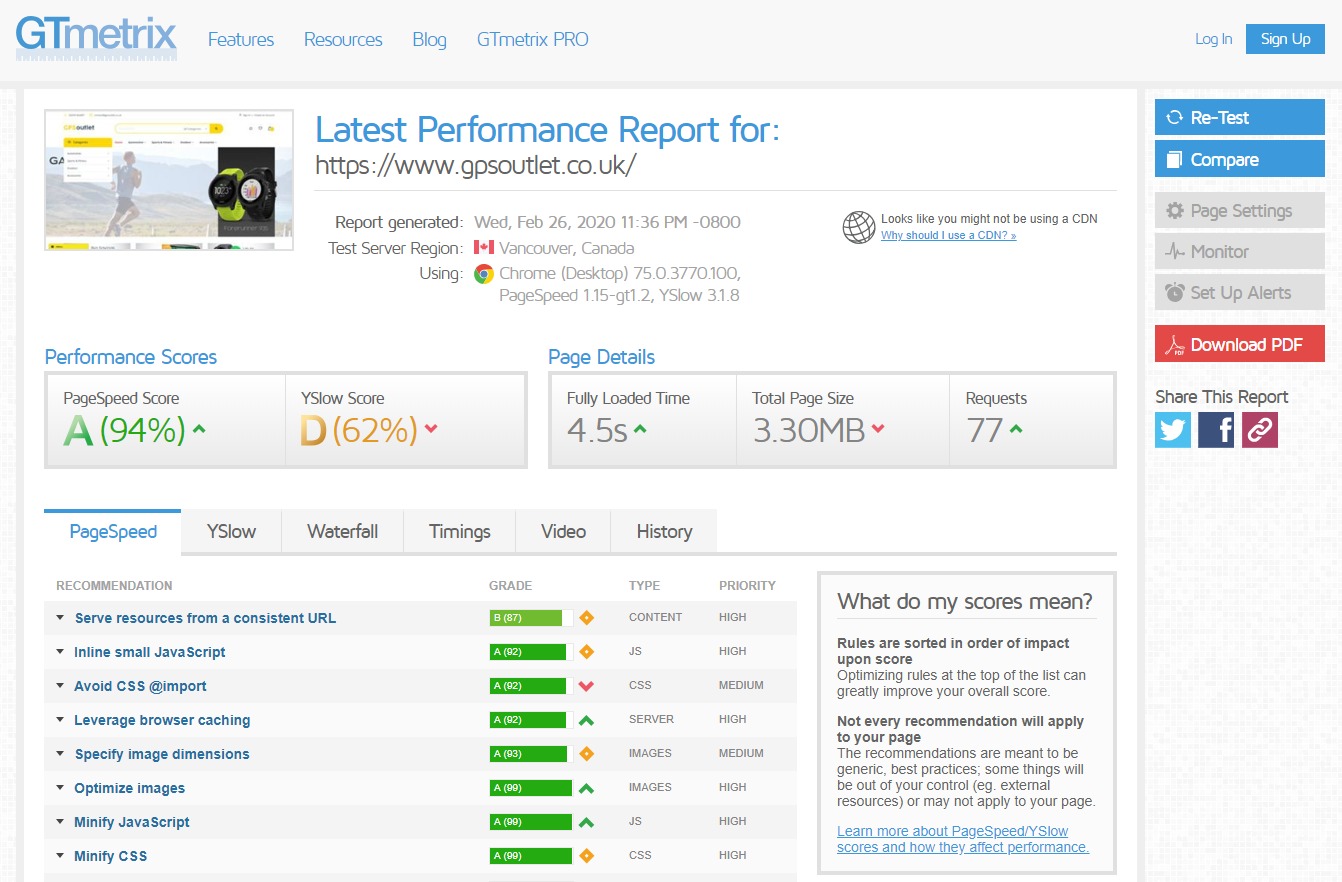Click Download PDF button

(x=1239, y=345)
